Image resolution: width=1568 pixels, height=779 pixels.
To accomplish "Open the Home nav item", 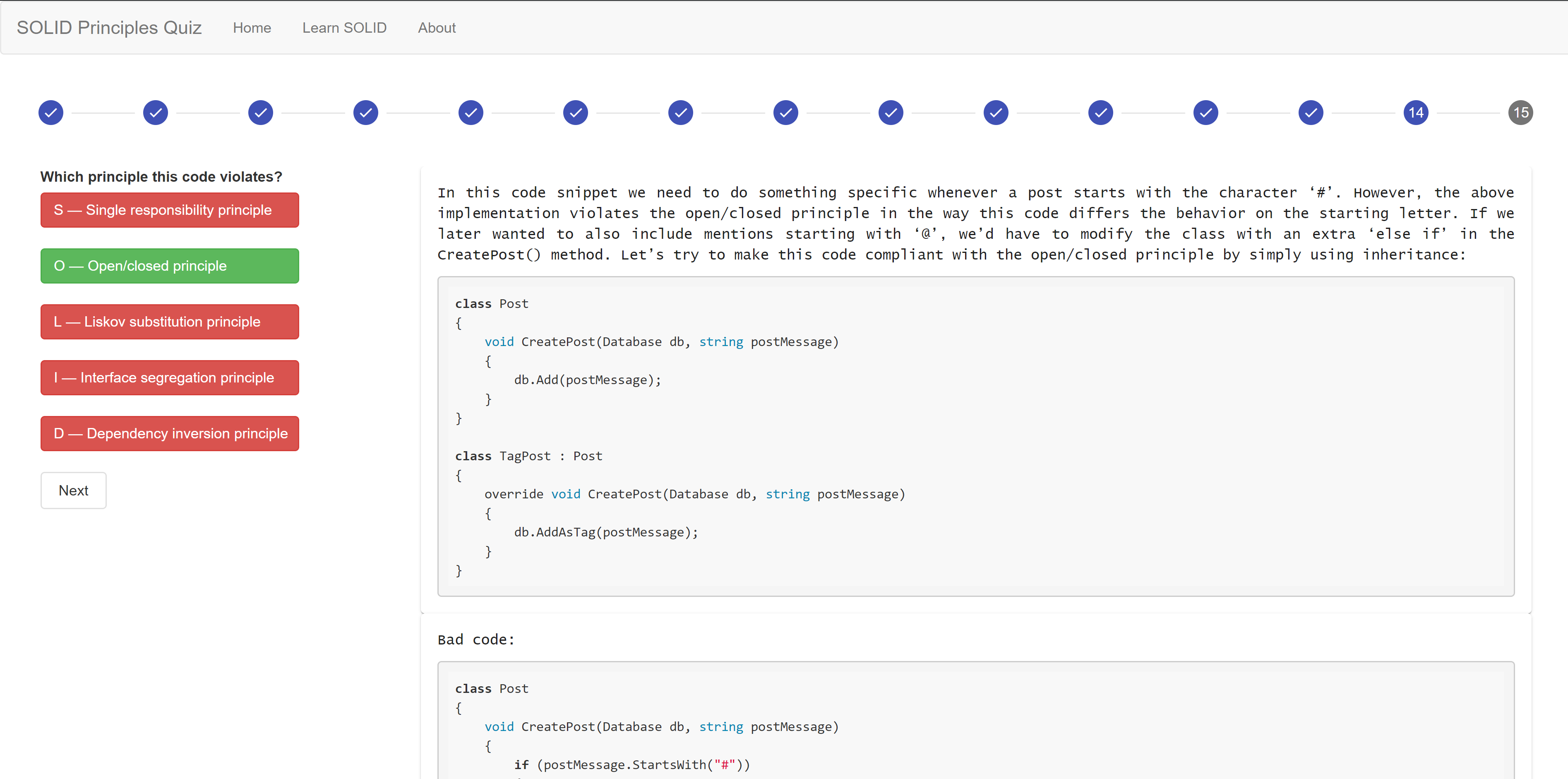I will coord(252,28).
